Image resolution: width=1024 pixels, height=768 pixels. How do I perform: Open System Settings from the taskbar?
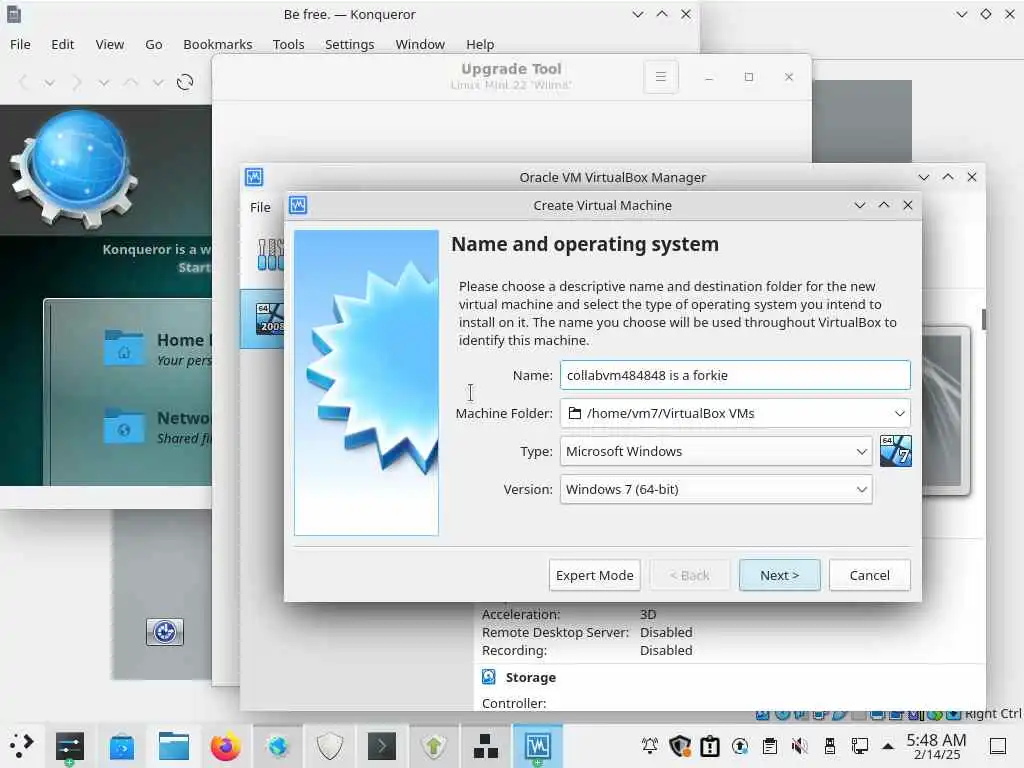coord(70,746)
